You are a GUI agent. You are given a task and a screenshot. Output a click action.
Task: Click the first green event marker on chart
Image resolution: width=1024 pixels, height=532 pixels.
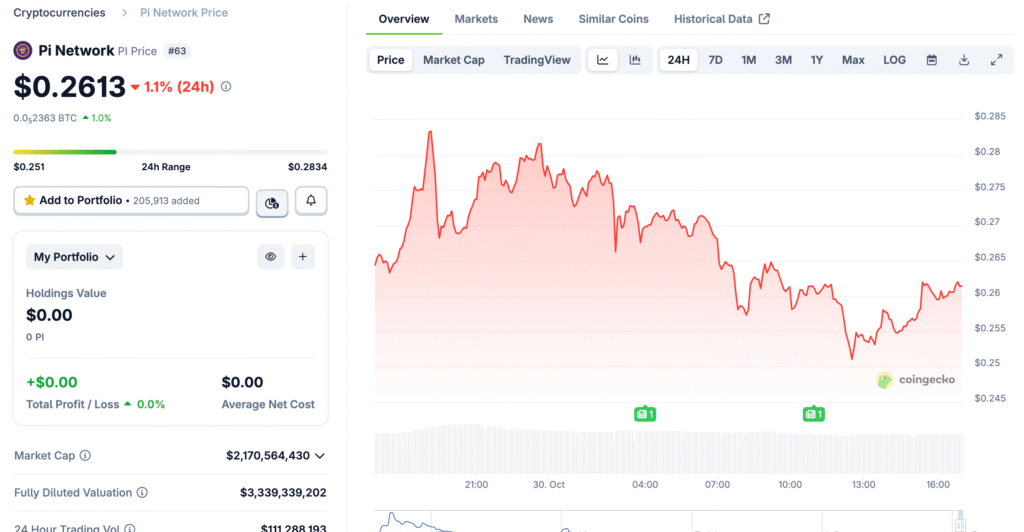click(x=645, y=413)
